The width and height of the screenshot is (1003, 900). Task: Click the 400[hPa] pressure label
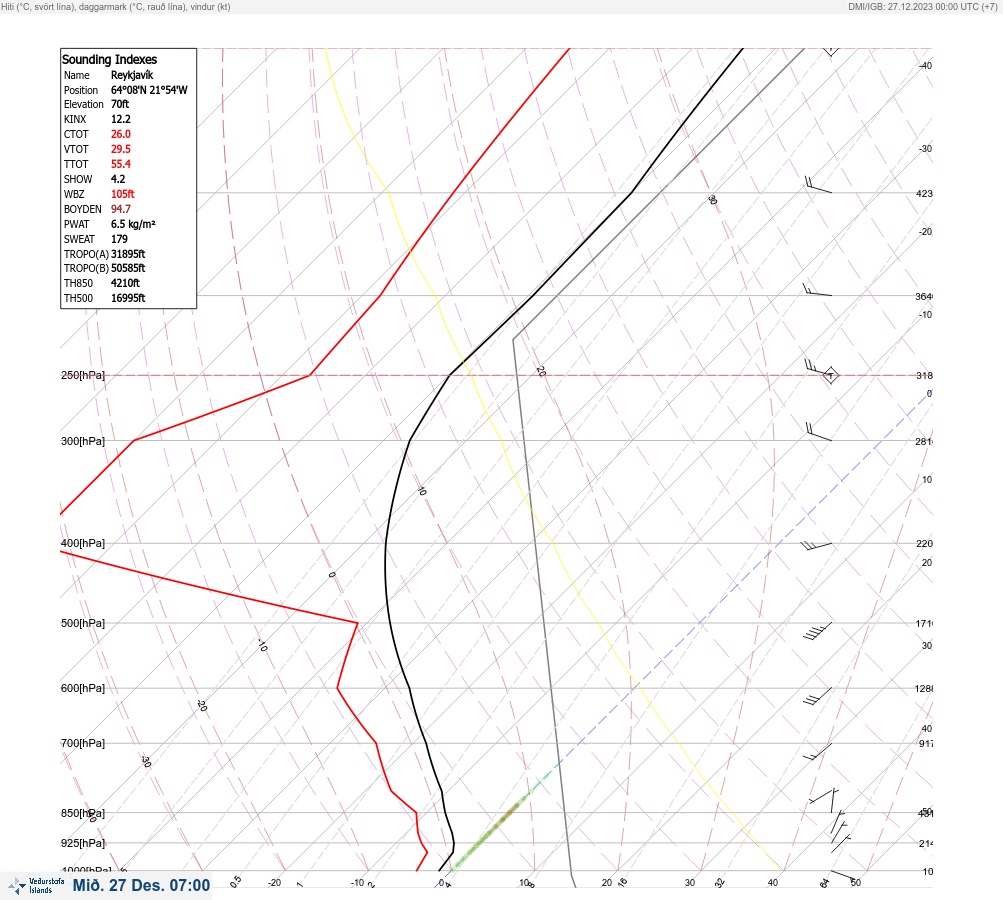(83, 543)
